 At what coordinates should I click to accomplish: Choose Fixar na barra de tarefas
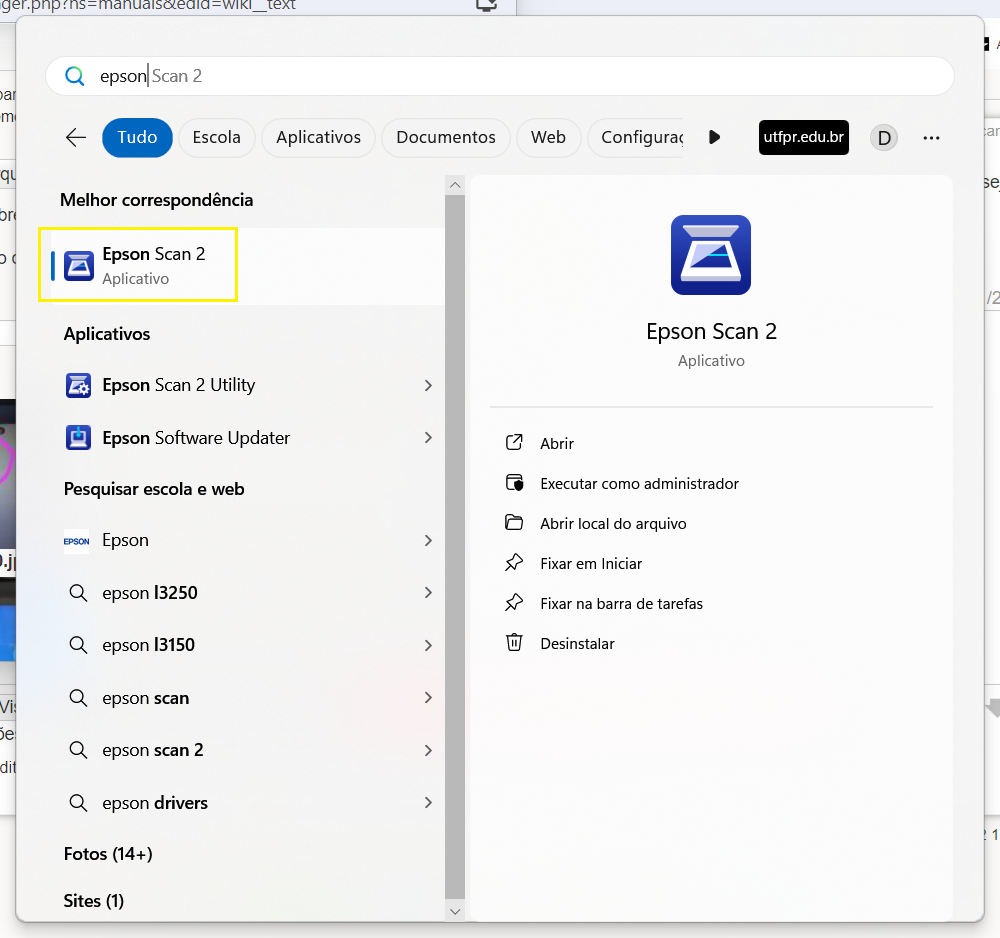coord(621,603)
